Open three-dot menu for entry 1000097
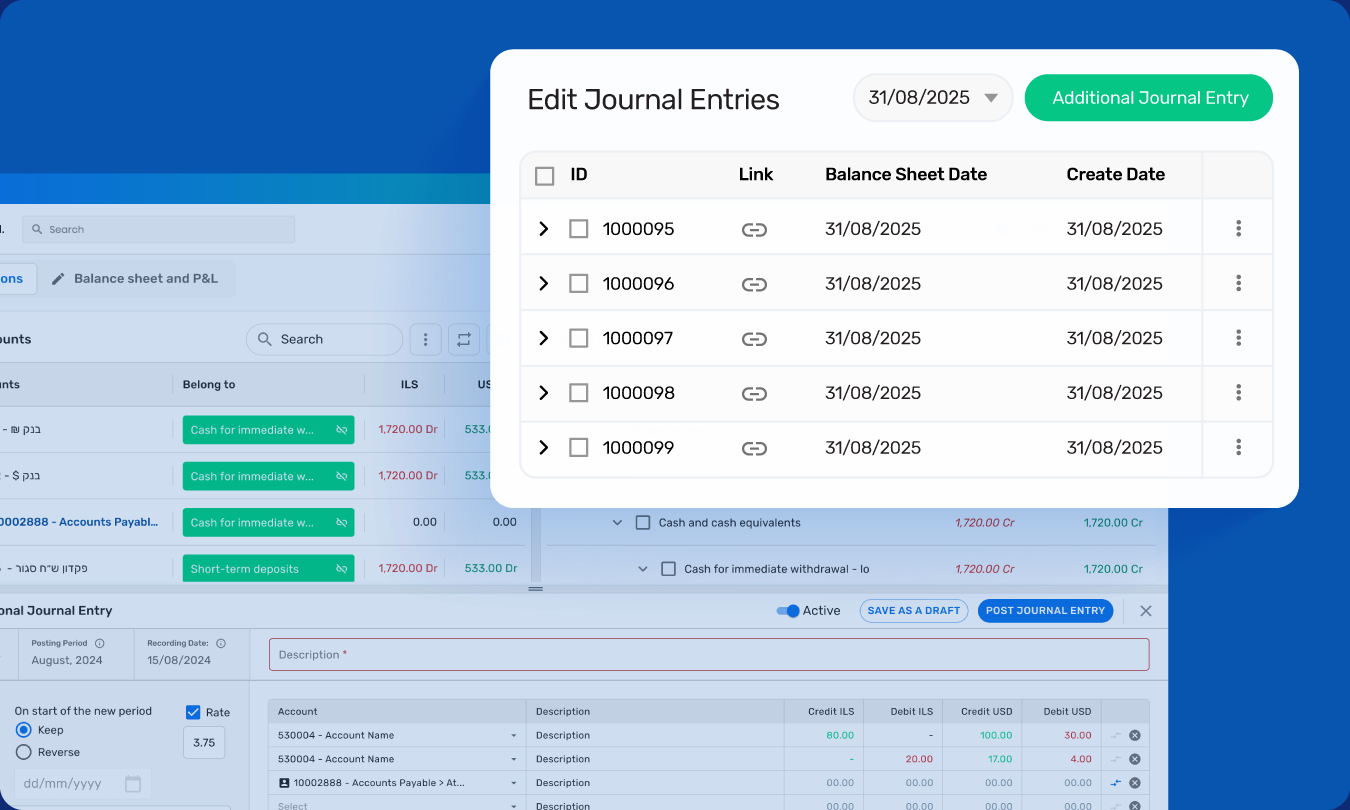This screenshot has width=1350, height=810. click(1238, 338)
